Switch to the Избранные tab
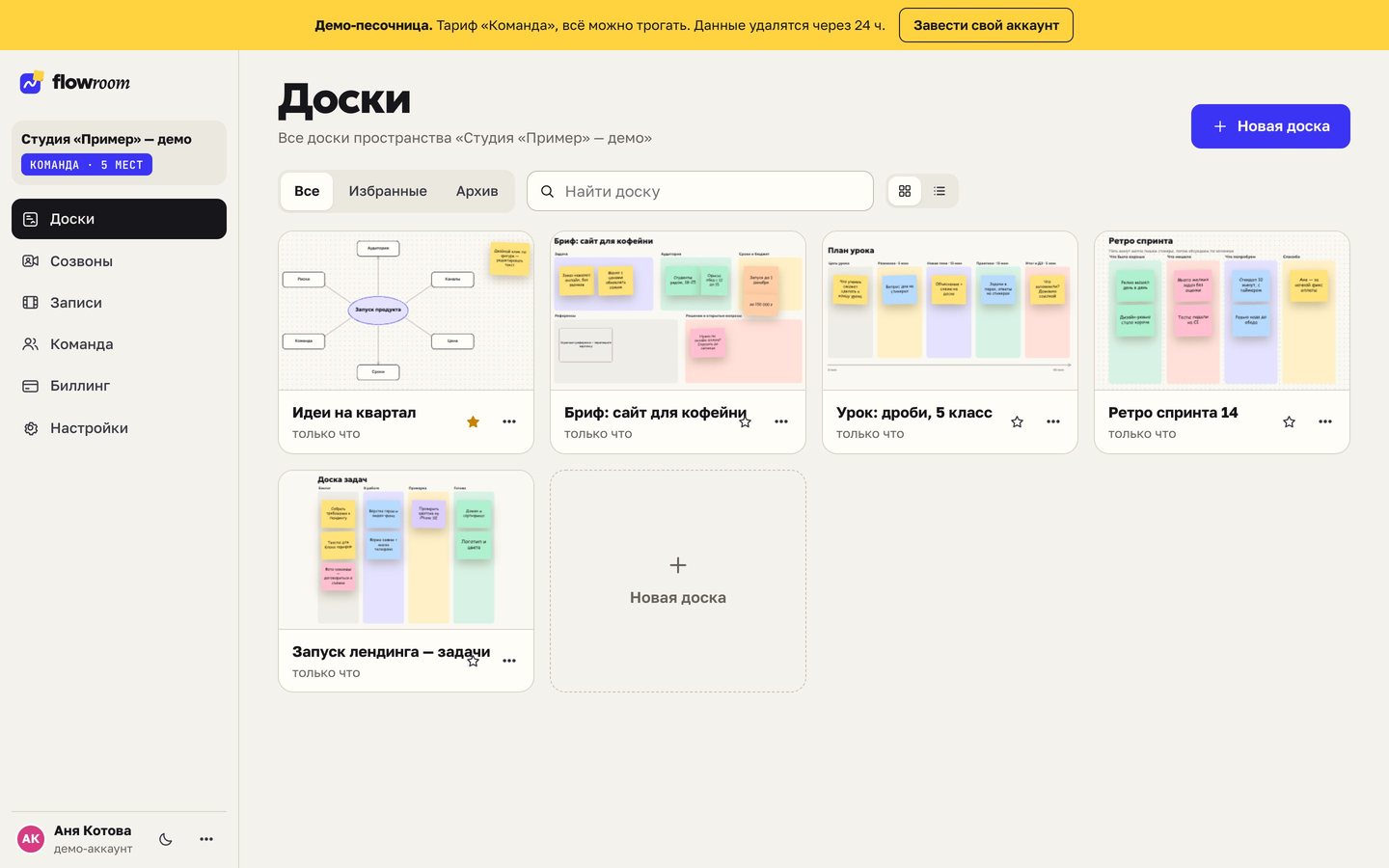 tap(388, 191)
